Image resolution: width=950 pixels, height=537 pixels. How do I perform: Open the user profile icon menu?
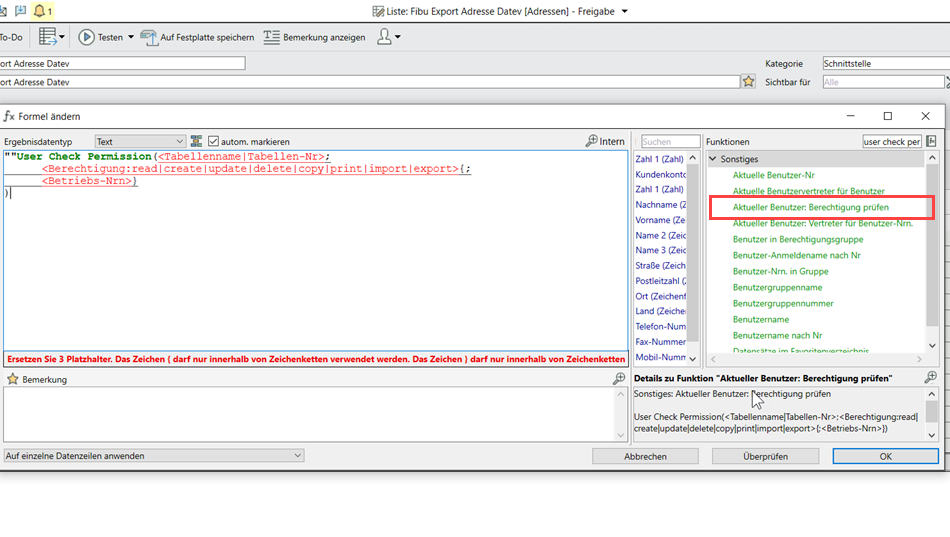point(387,37)
